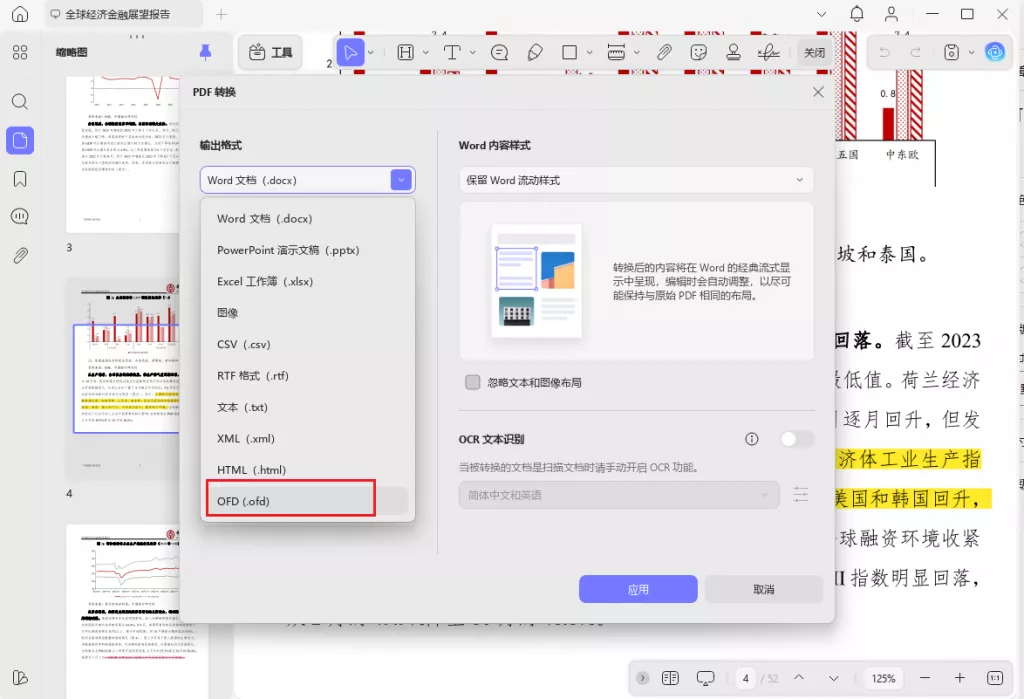Open the OCR language settings icon
Screen dimensions: 1024x699
(x=801, y=495)
